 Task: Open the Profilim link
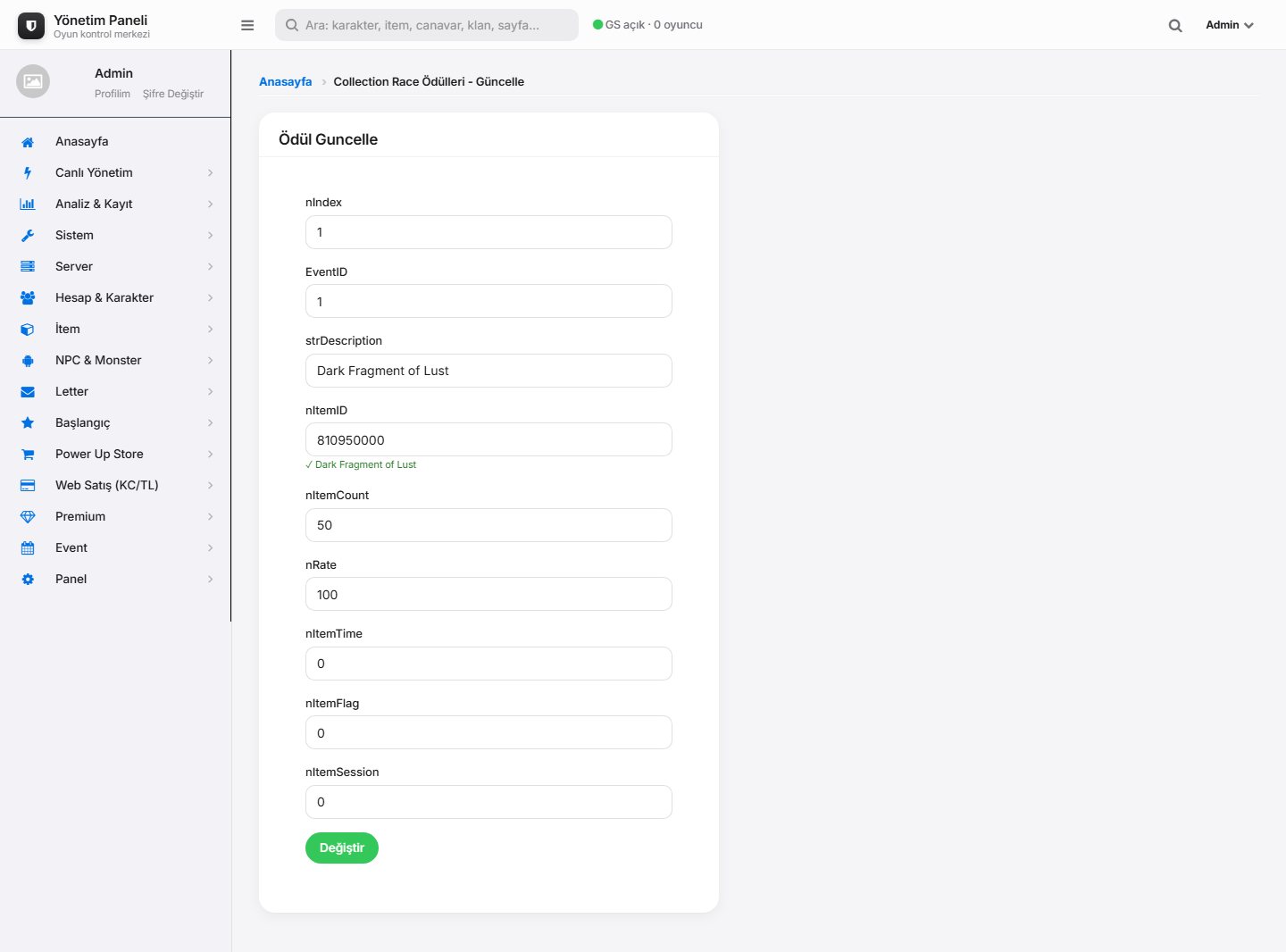(x=113, y=94)
